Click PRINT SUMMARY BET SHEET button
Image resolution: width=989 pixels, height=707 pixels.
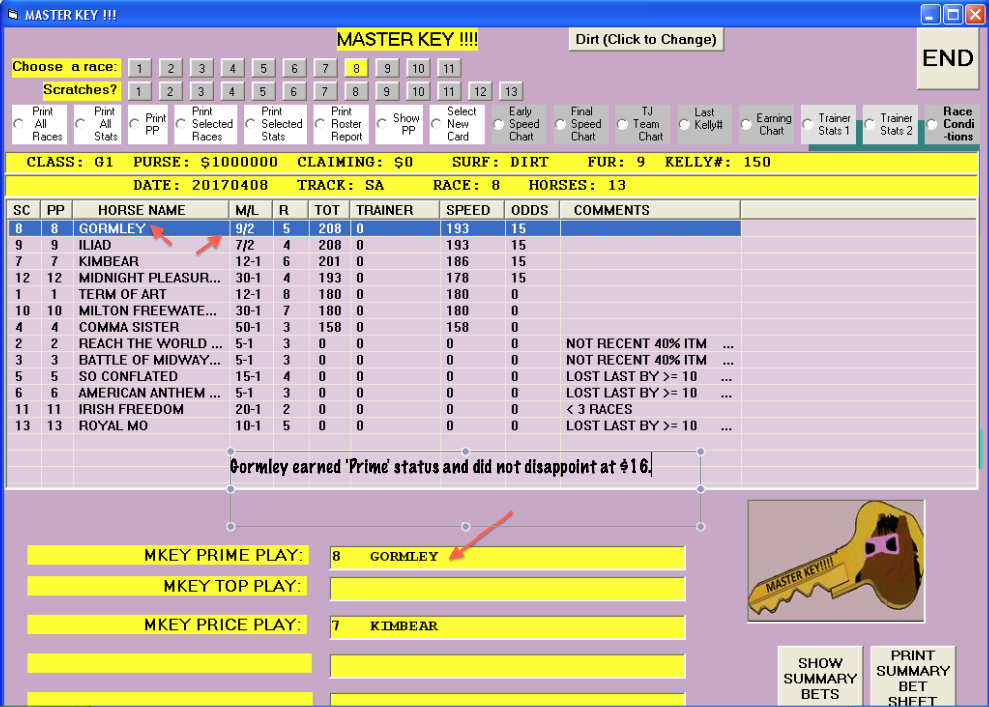point(913,677)
